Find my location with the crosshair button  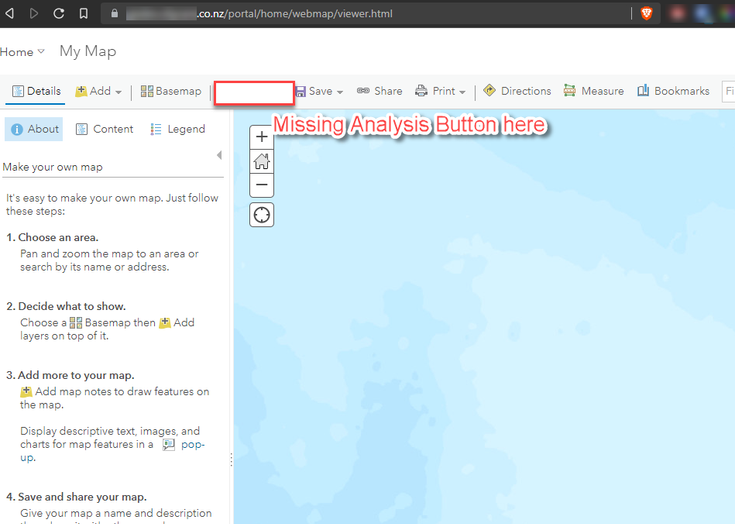point(262,215)
